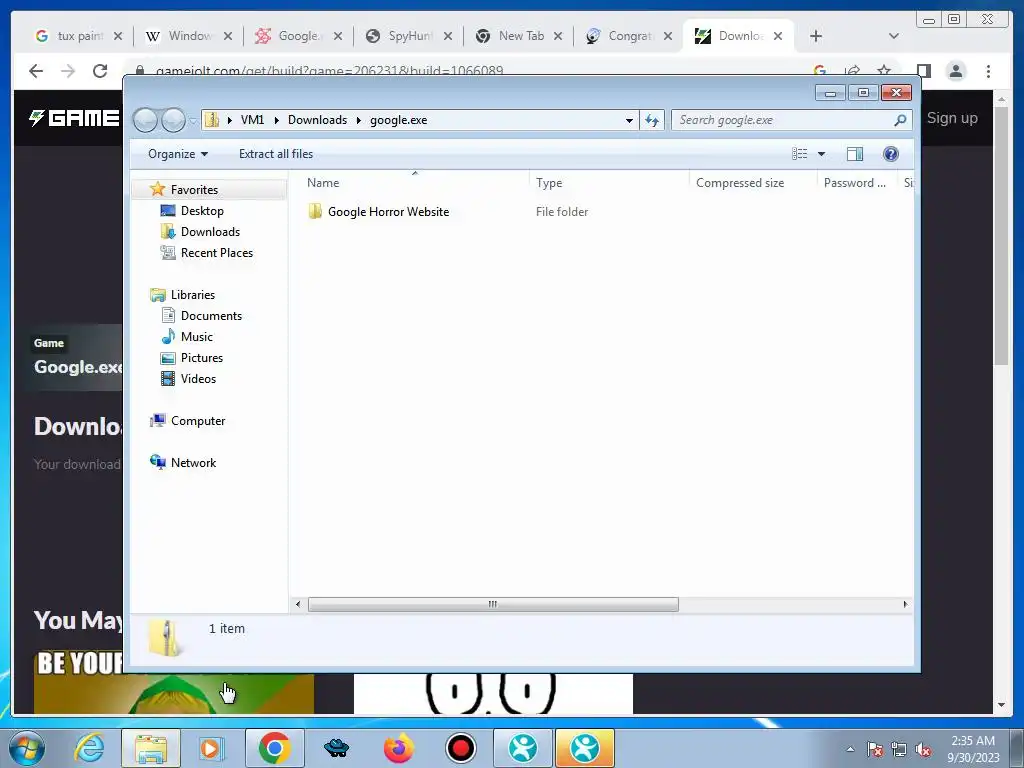Screen dimensions: 1024x768
Task: Open Chrome three-dot menu
Action: [988, 71]
